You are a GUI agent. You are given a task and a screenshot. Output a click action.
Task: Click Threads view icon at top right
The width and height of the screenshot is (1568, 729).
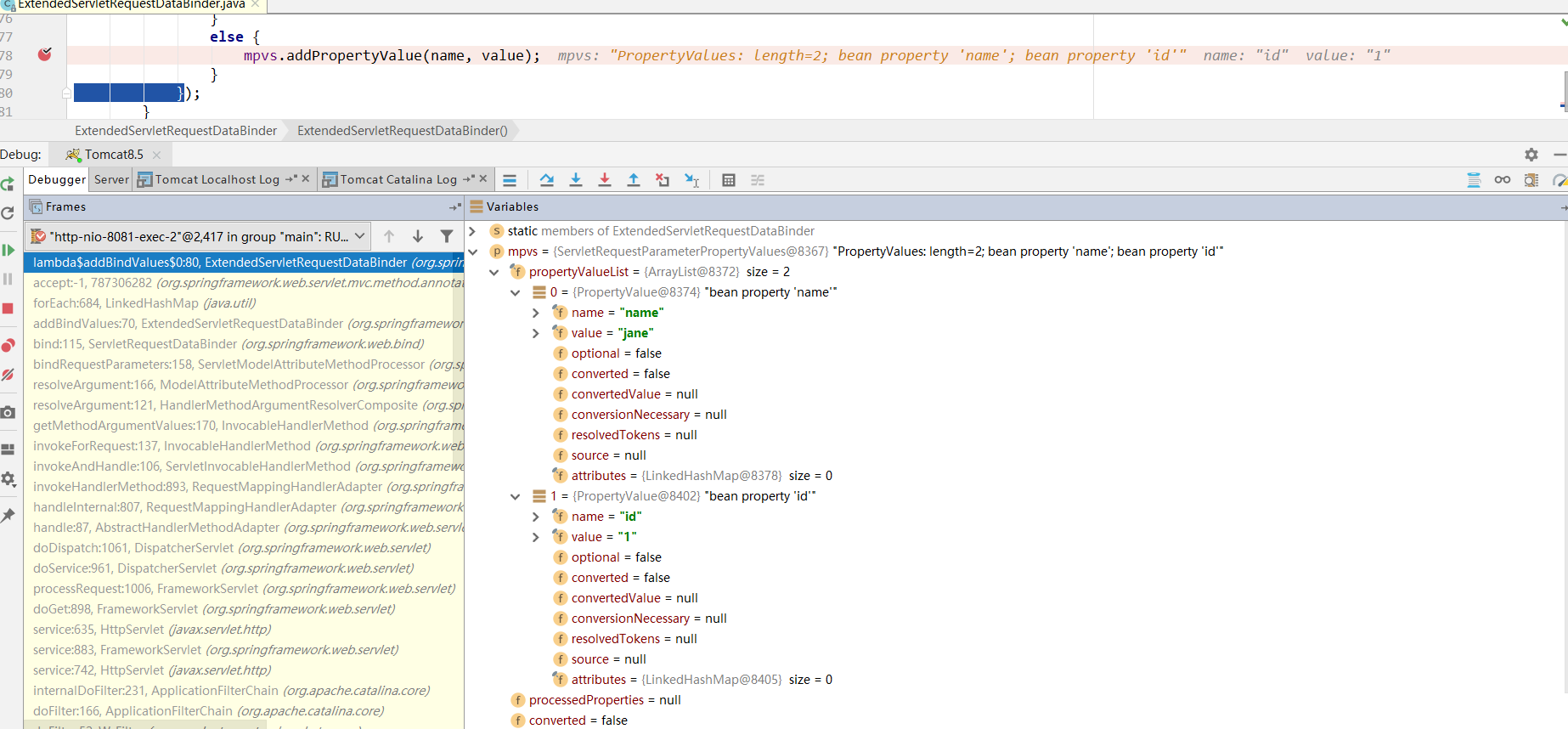point(1474,180)
